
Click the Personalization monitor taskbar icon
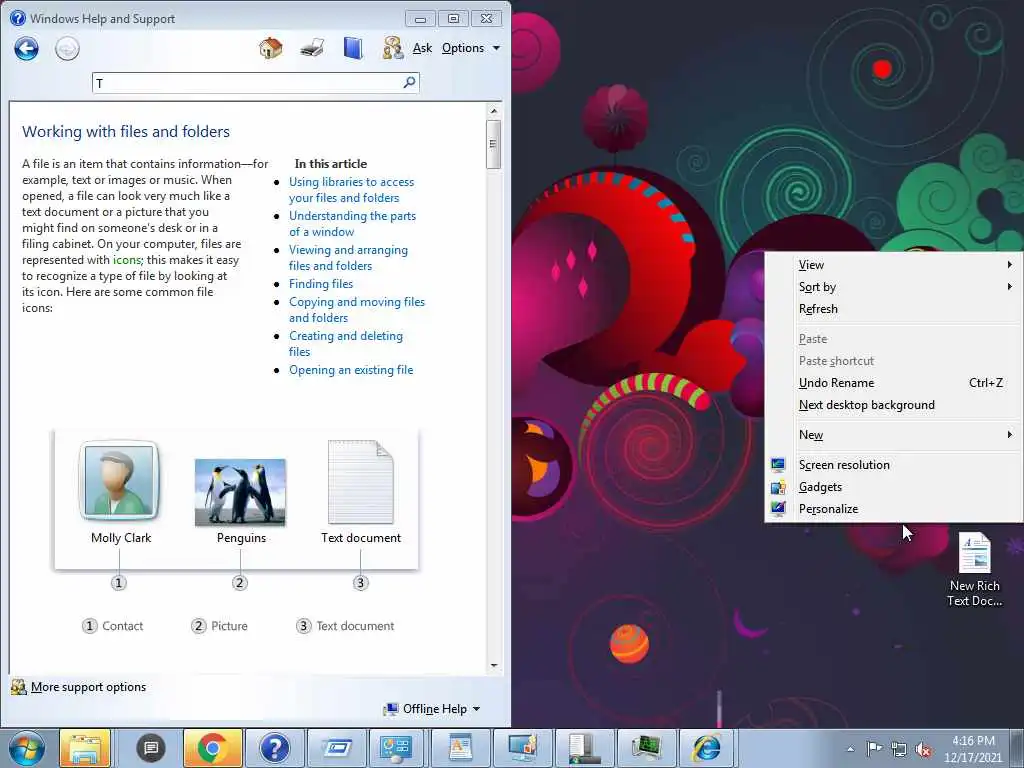pos(522,748)
